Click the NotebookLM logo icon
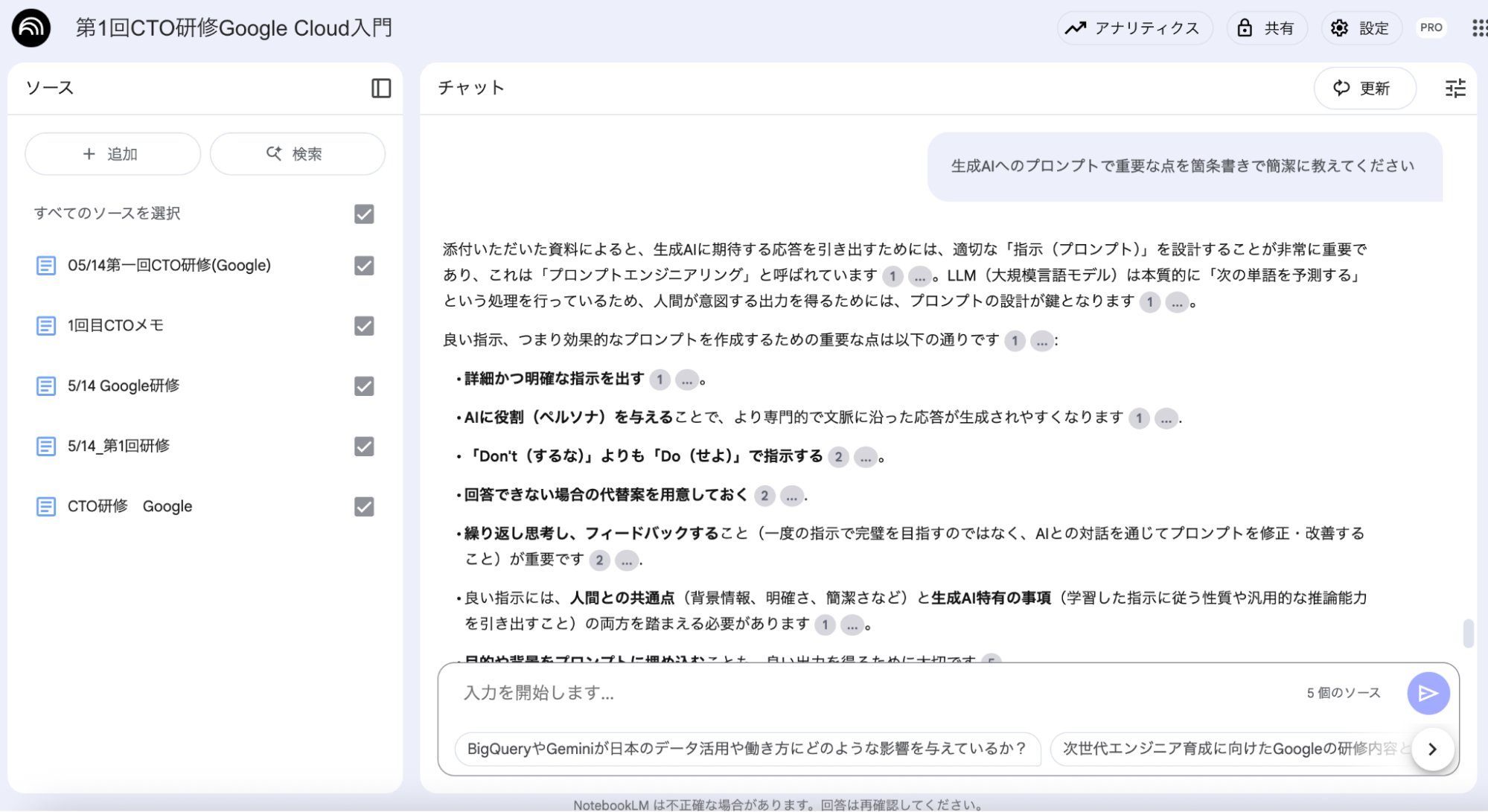 [x=31, y=28]
